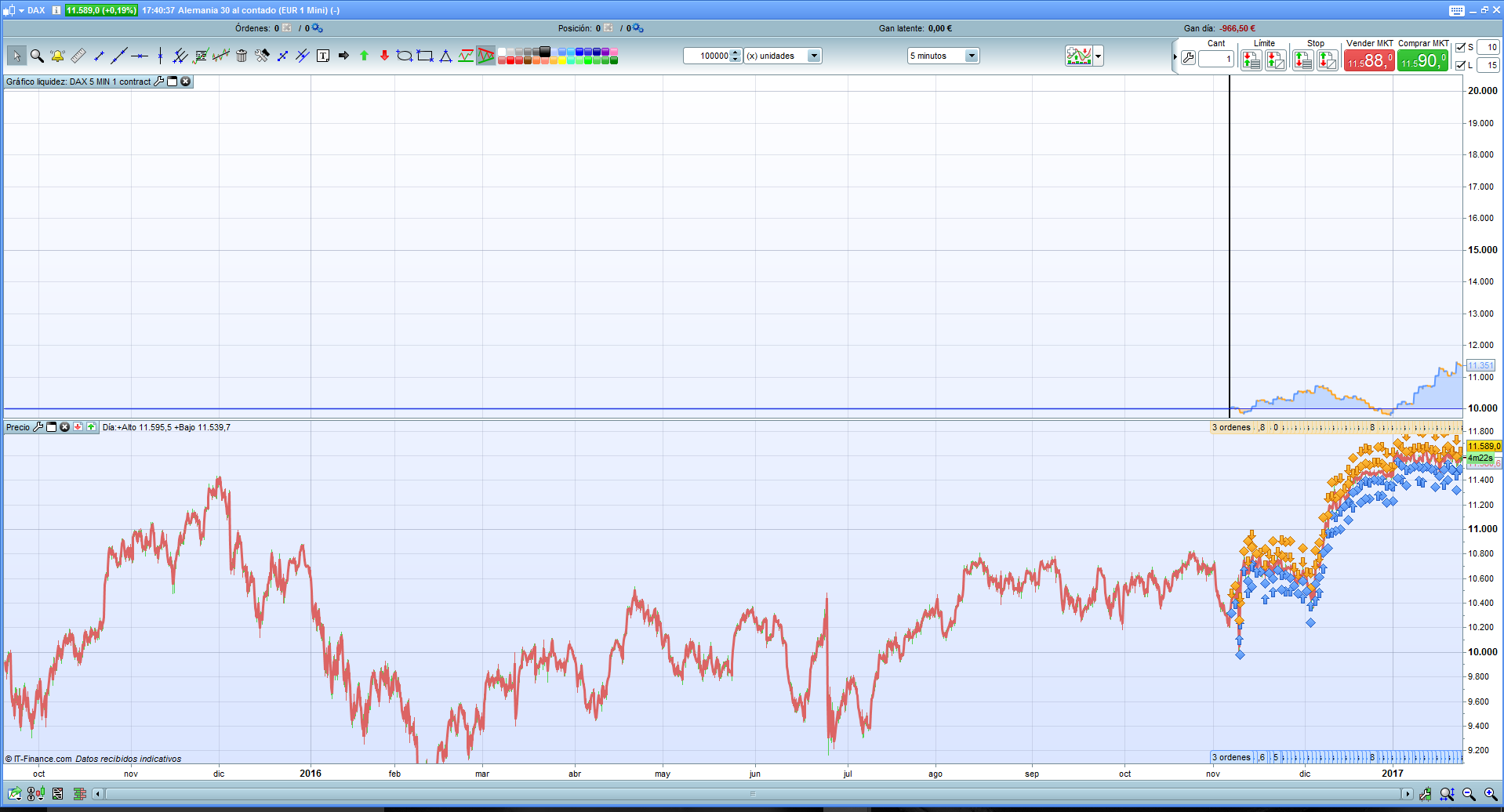The height and width of the screenshot is (812, 1504).
Task: Select the highlighted red-green pattern tool
Action: tap(486, 56)
